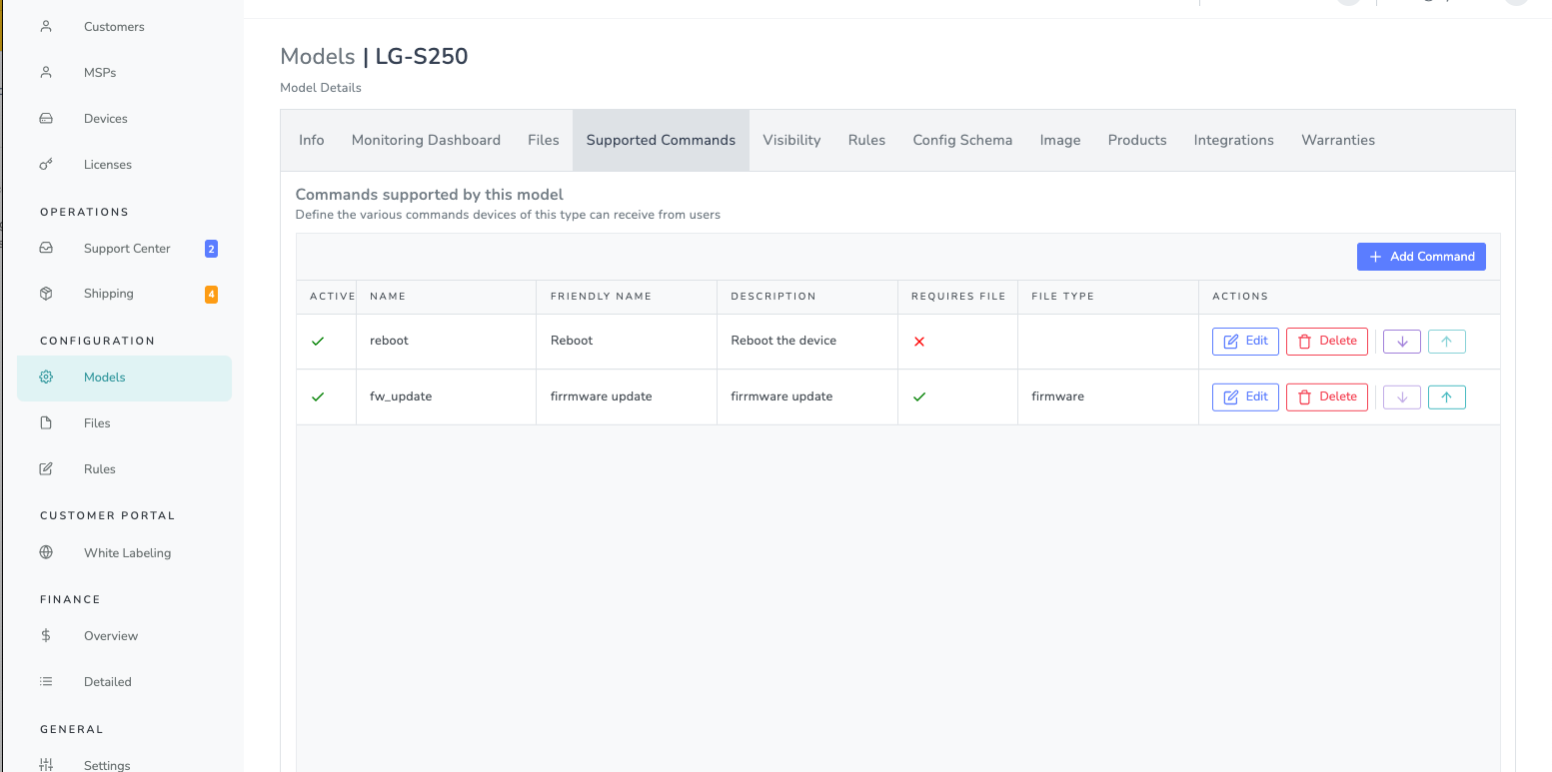The height and width of the screenshot is (772, 1552).
Task: Select Models gear icon in sidebar
Action: pyautogui.click(x=46, y=378)
